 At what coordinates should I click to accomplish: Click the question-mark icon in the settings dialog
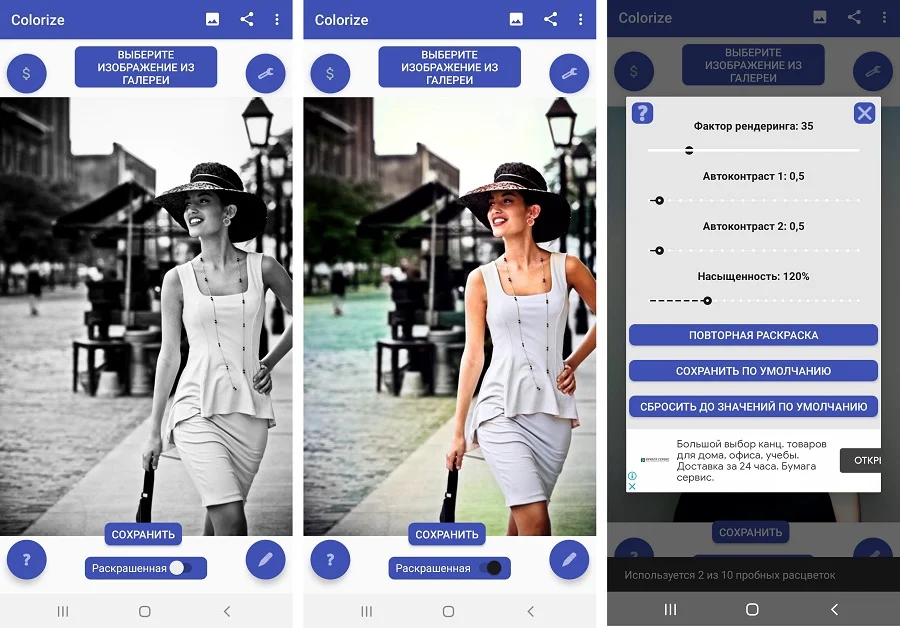643,113
